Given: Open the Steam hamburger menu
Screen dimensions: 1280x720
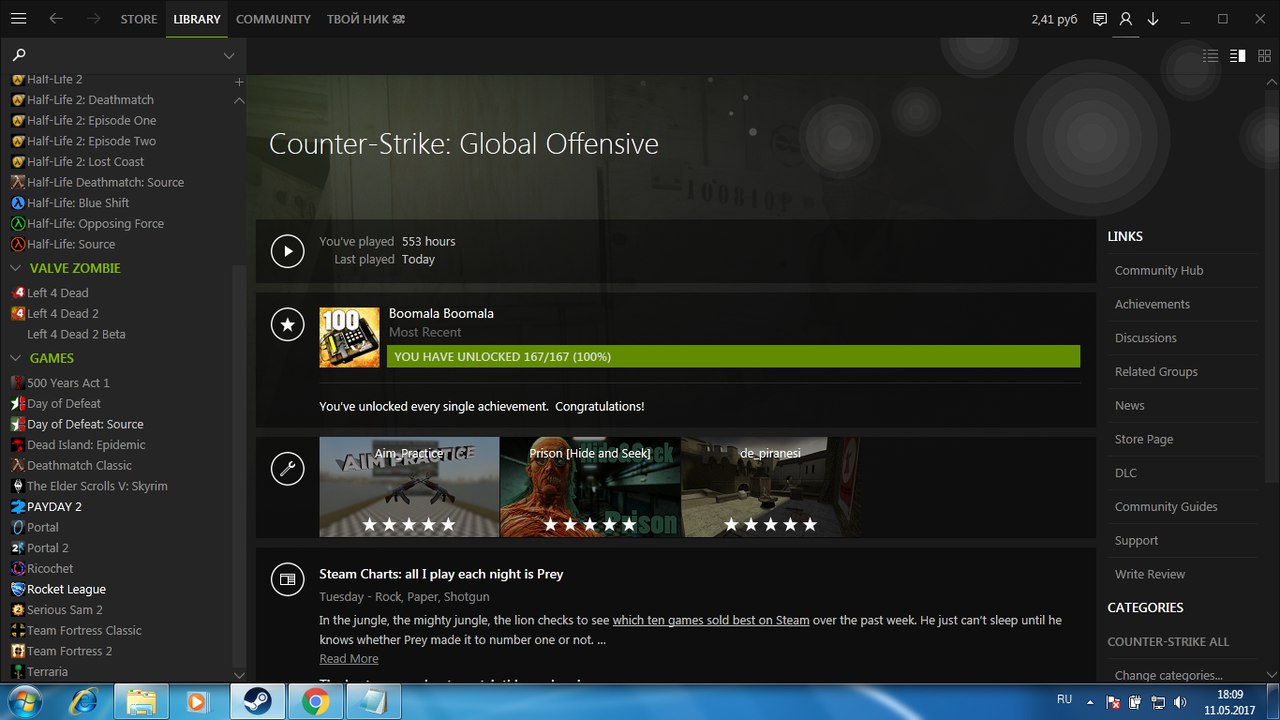Looking at the screenshot, I should pyautogui.click(x=19, y=19).
